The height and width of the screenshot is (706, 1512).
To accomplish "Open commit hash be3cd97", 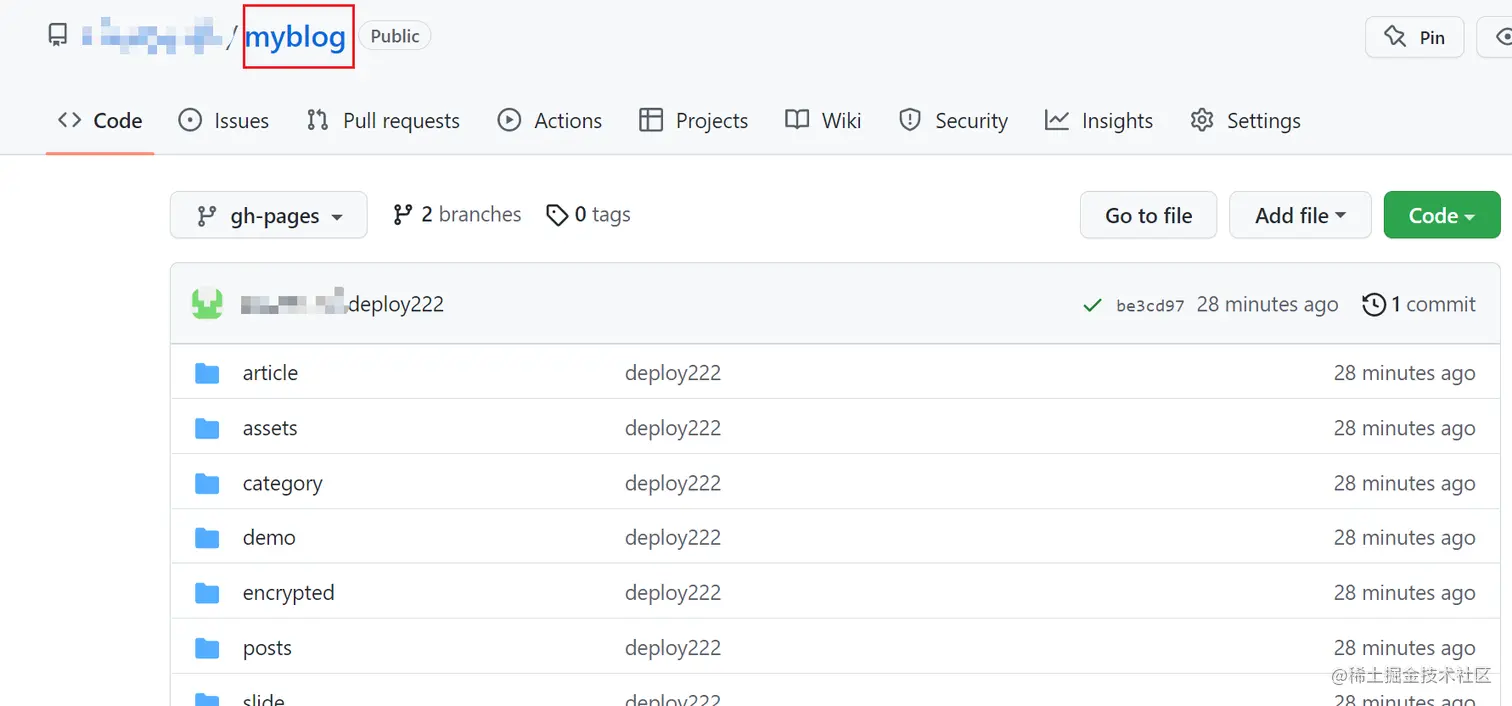I will coord(1150,306).
